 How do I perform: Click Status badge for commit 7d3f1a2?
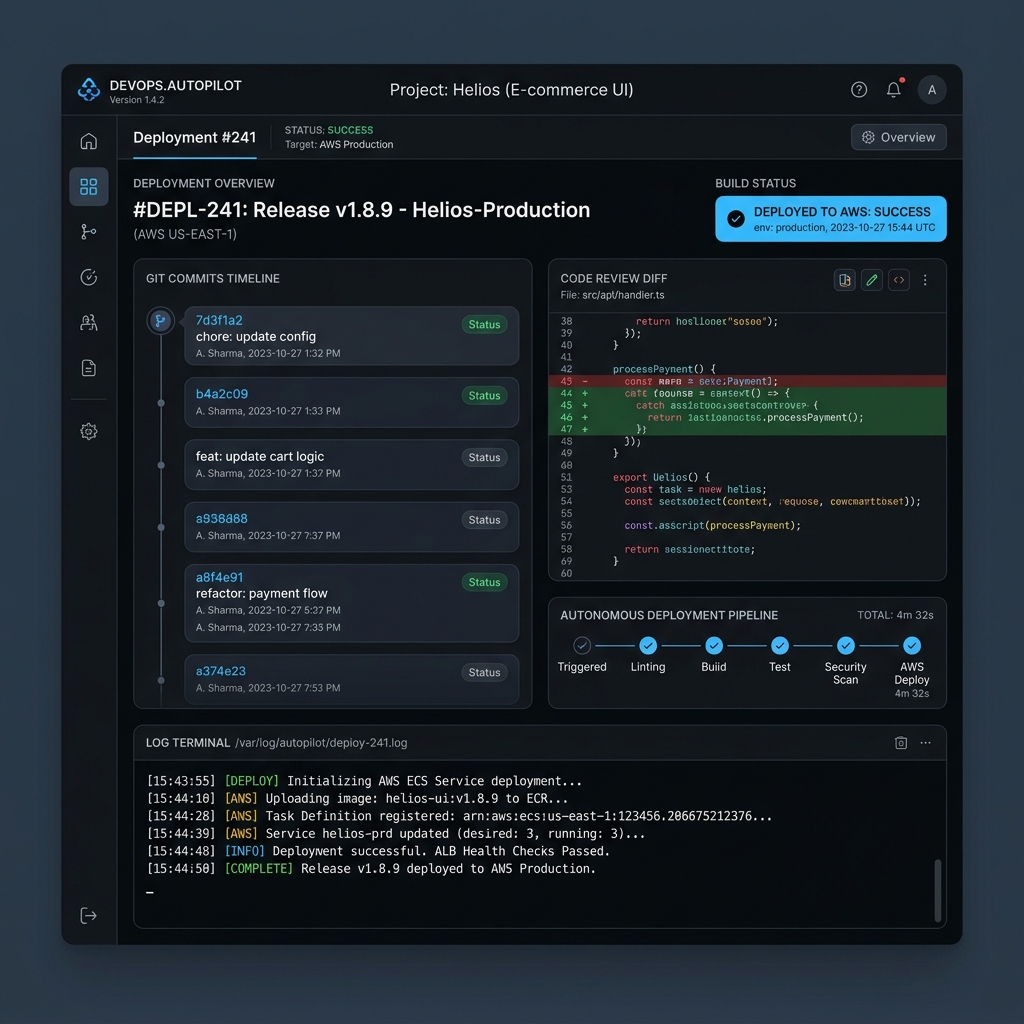[x=484, y=325]
